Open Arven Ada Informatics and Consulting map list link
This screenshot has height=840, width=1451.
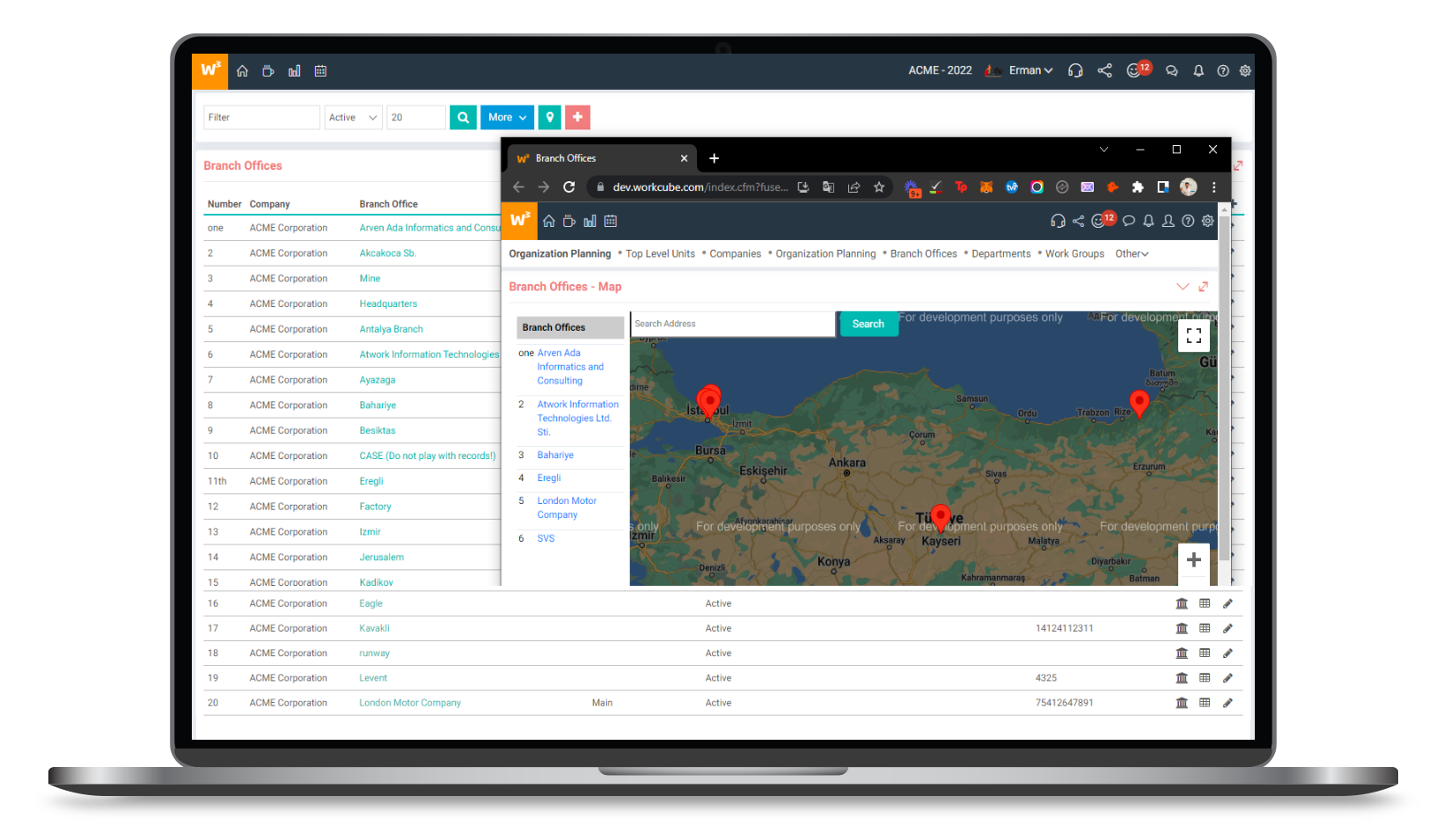570,367
